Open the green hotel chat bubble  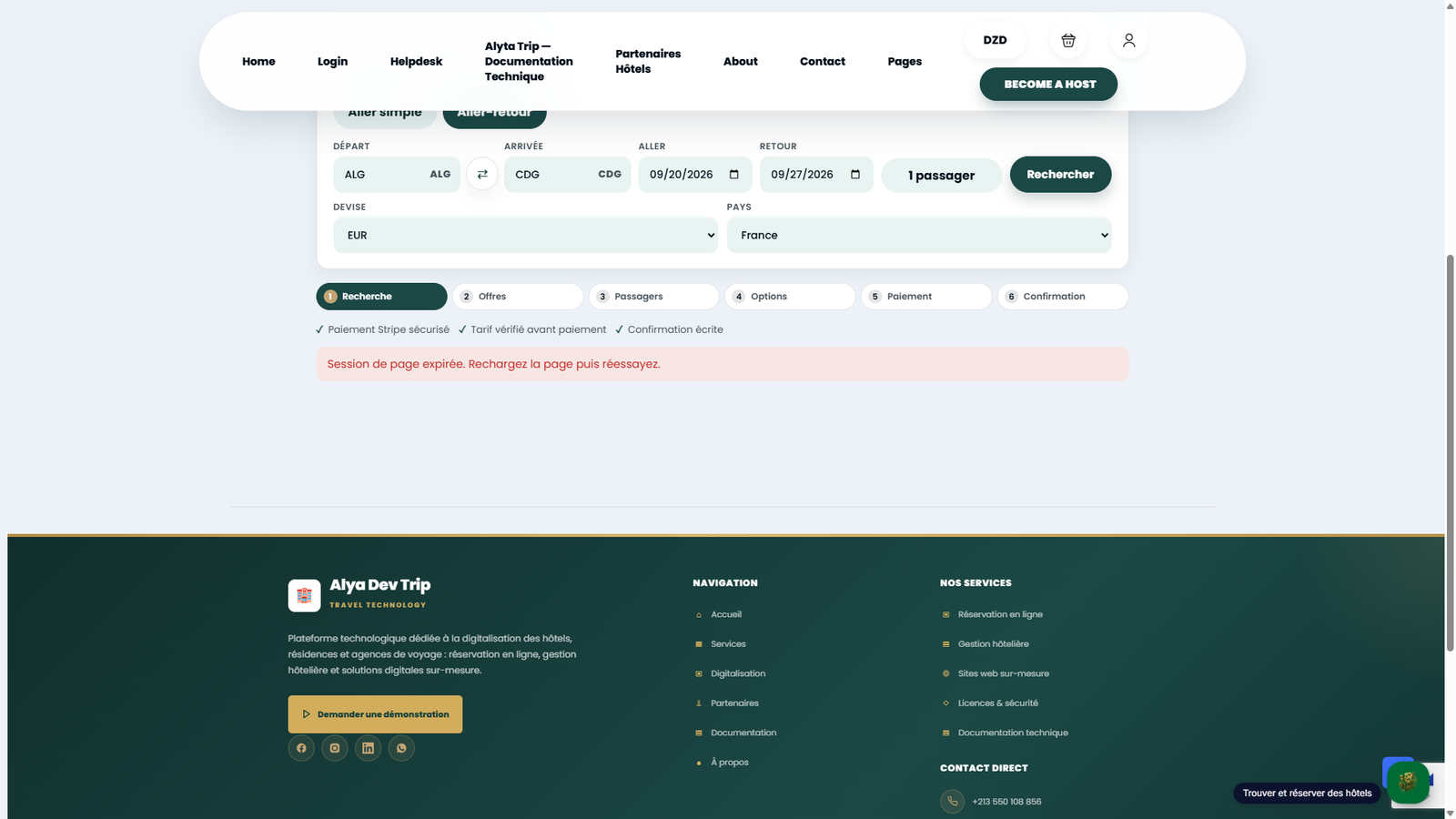click(1408, 782)
